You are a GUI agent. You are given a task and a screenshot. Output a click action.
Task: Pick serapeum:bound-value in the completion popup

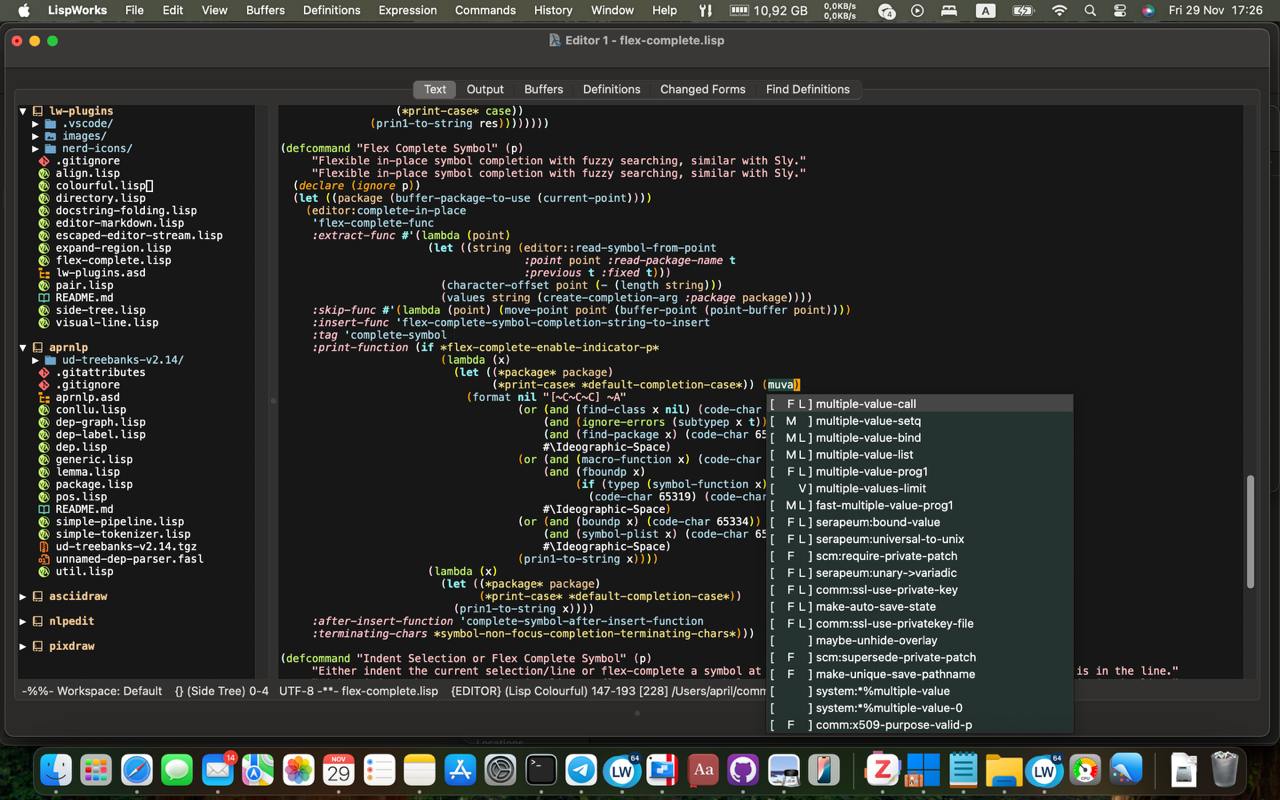877,522
